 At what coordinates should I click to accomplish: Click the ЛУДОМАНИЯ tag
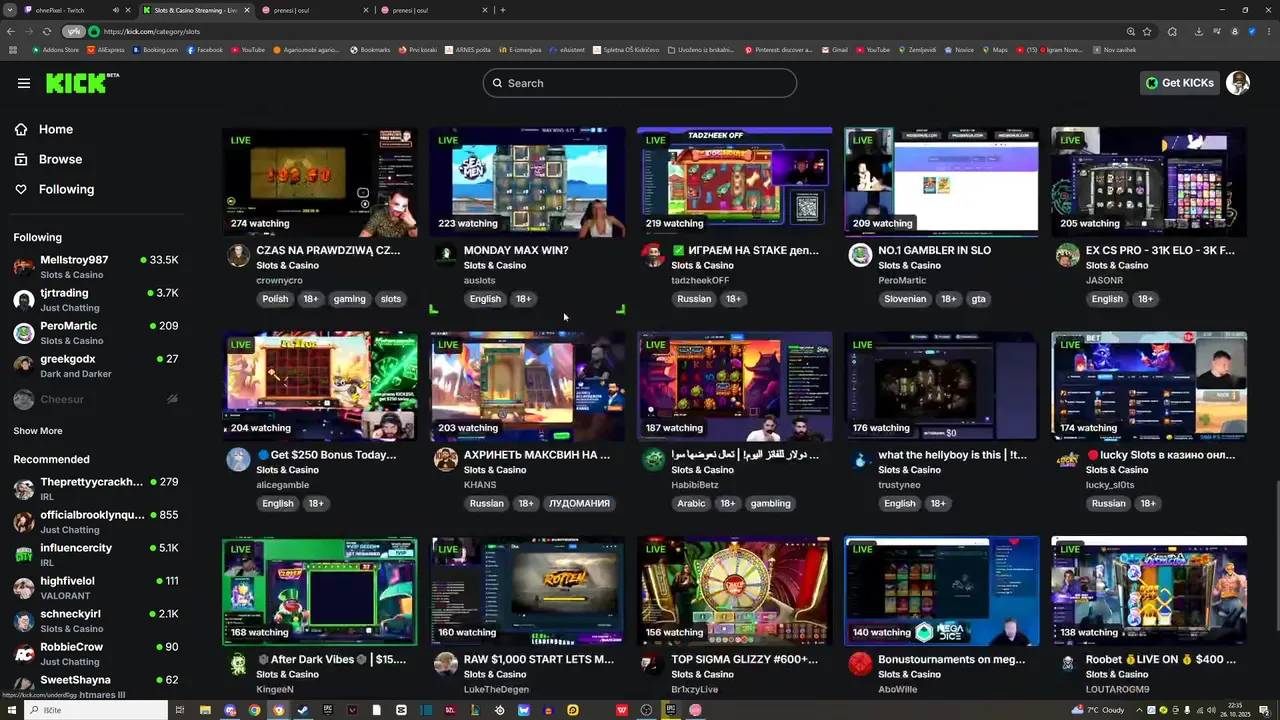coord(579,504)
